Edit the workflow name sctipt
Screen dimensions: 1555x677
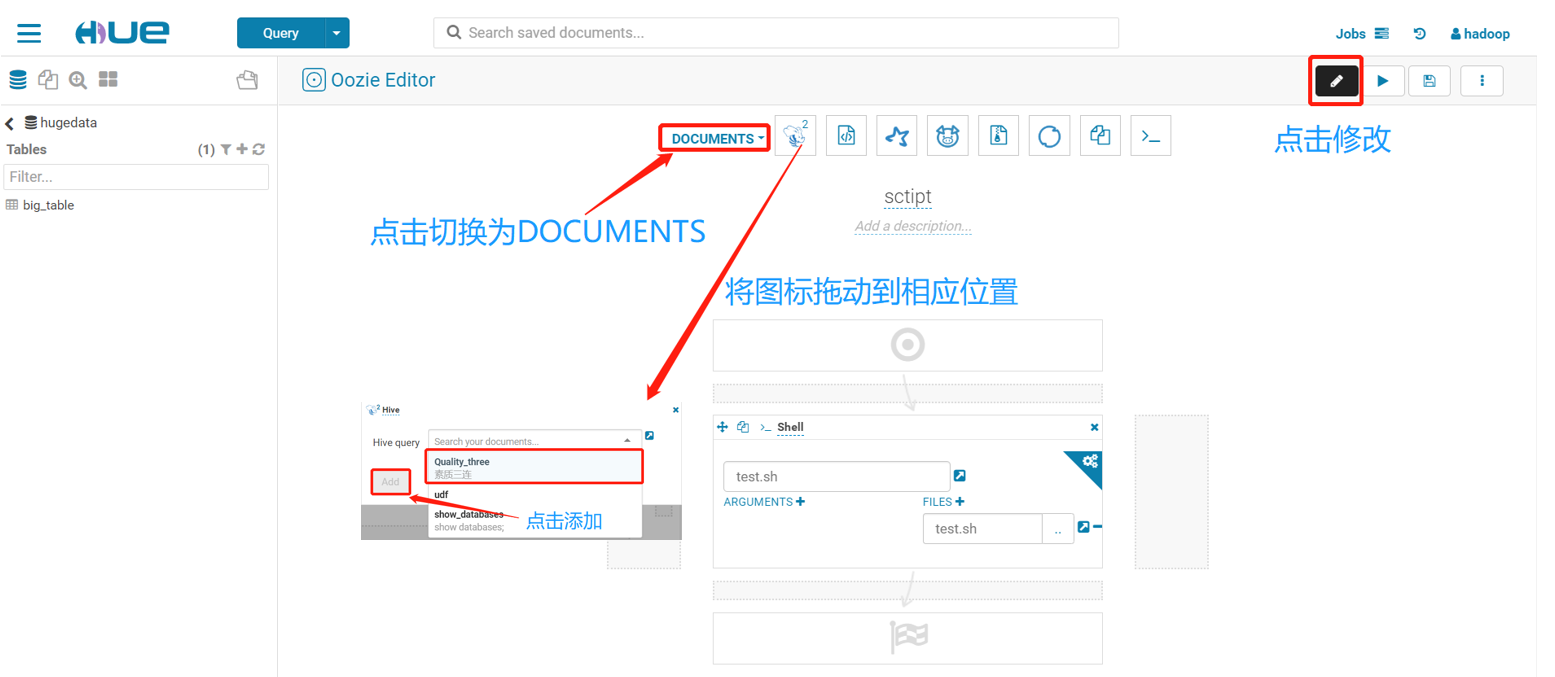click(907, 196)
